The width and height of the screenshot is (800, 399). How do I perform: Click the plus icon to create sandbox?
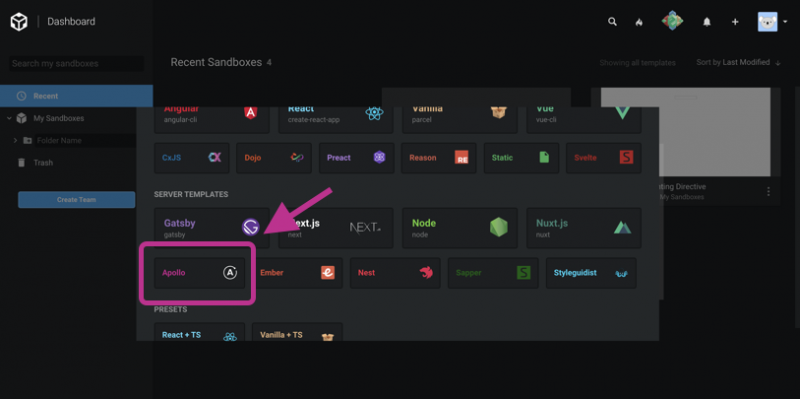pyautogui.click(x=735, y=22)
